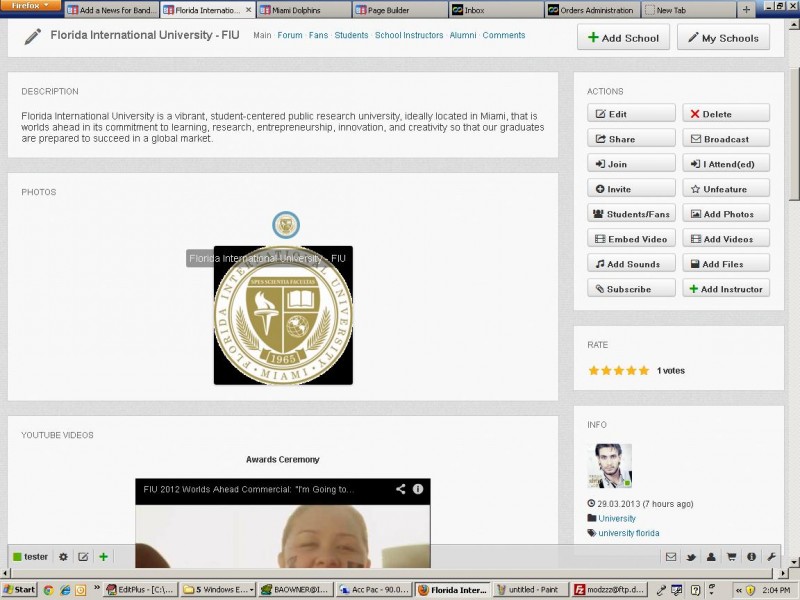Launch Chrome from the quick launch bar
The image size is (800, 600).
pos(48,590)
